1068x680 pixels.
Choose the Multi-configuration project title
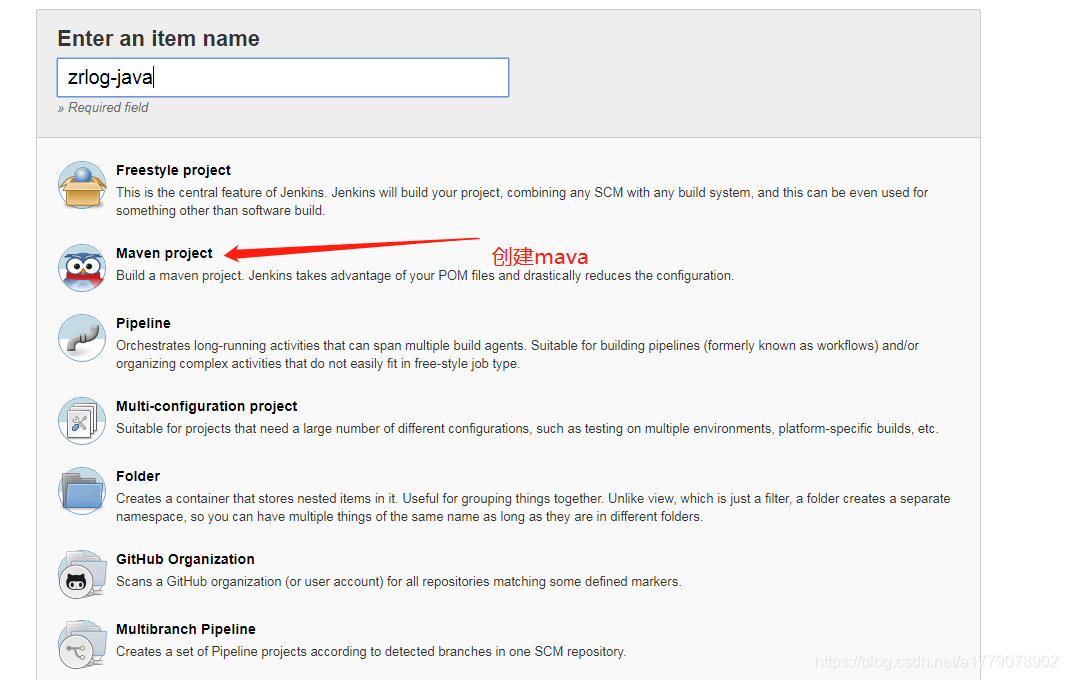coord(206,406)
